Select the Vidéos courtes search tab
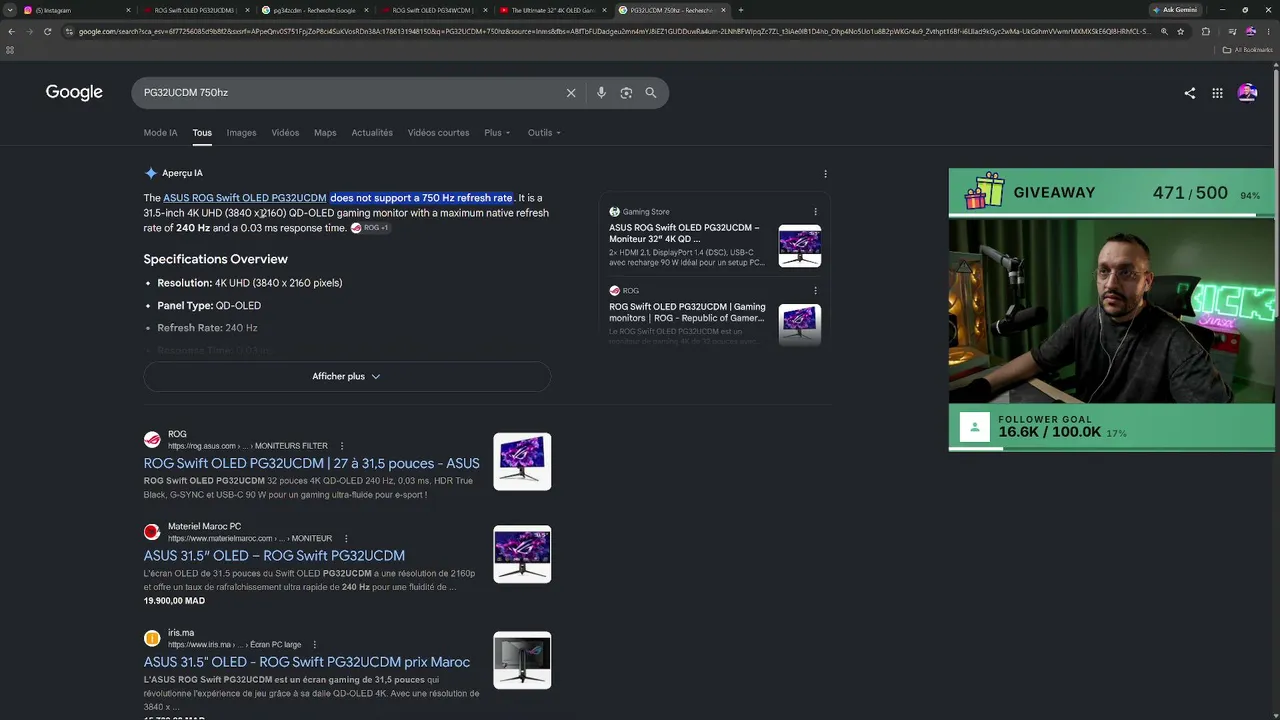This screenshot has height=720, width=1280. 438,133
